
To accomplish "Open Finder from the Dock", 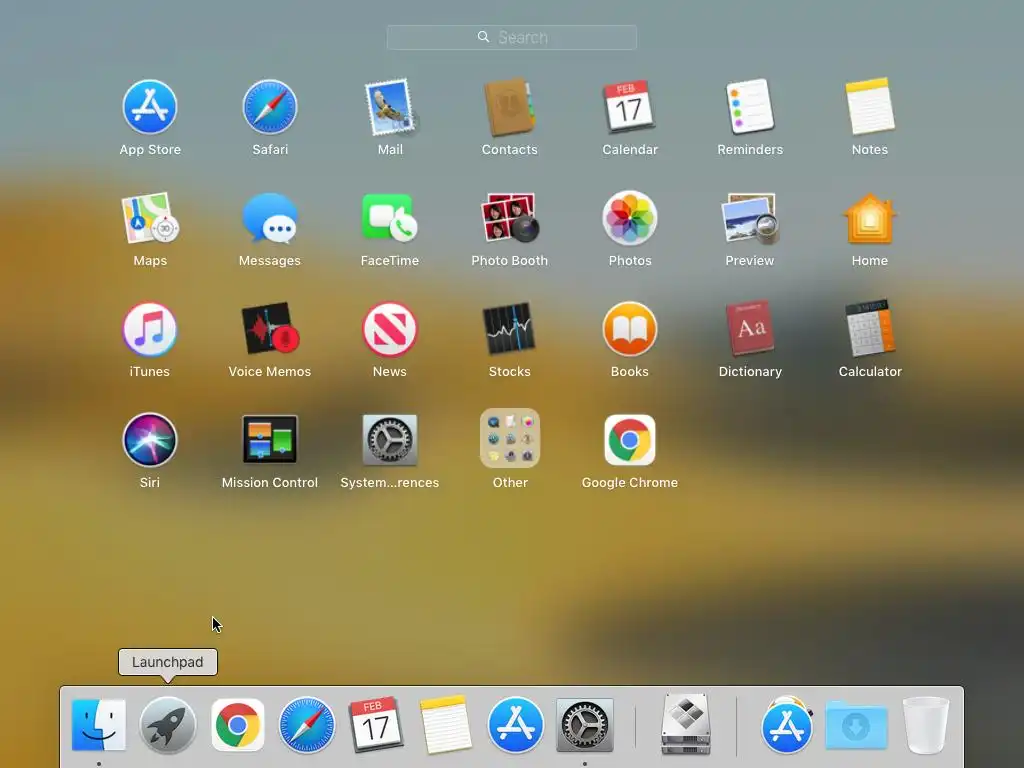I will pos(99,725).
